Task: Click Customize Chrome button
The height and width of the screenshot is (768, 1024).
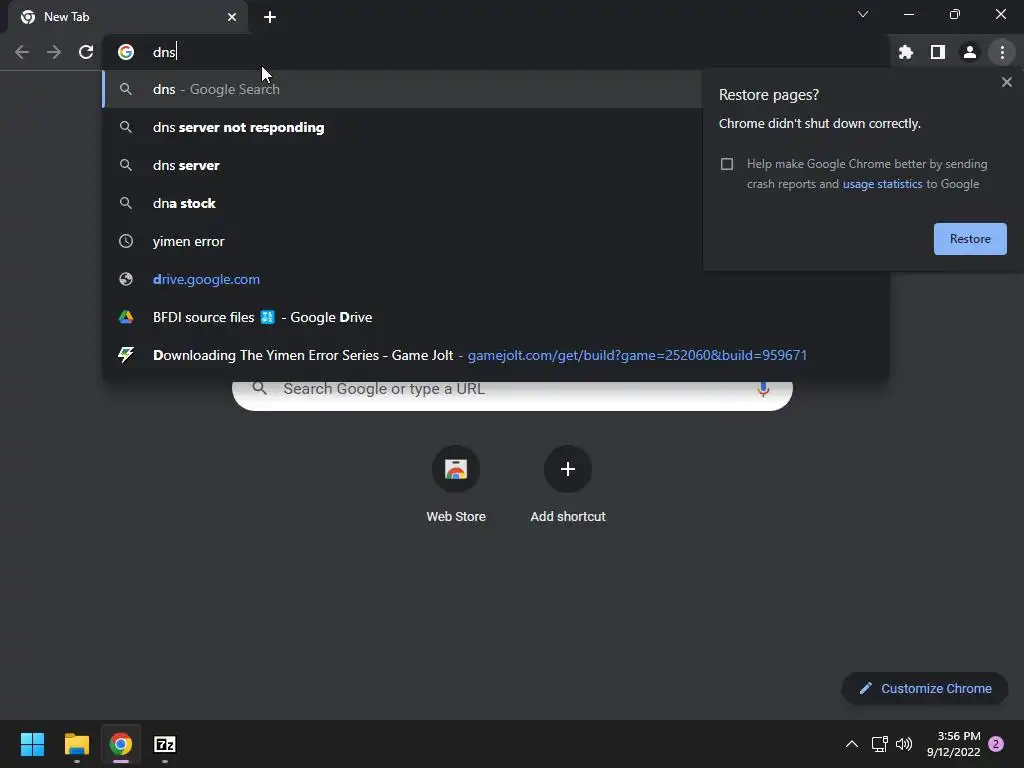Action: (925, 688)
